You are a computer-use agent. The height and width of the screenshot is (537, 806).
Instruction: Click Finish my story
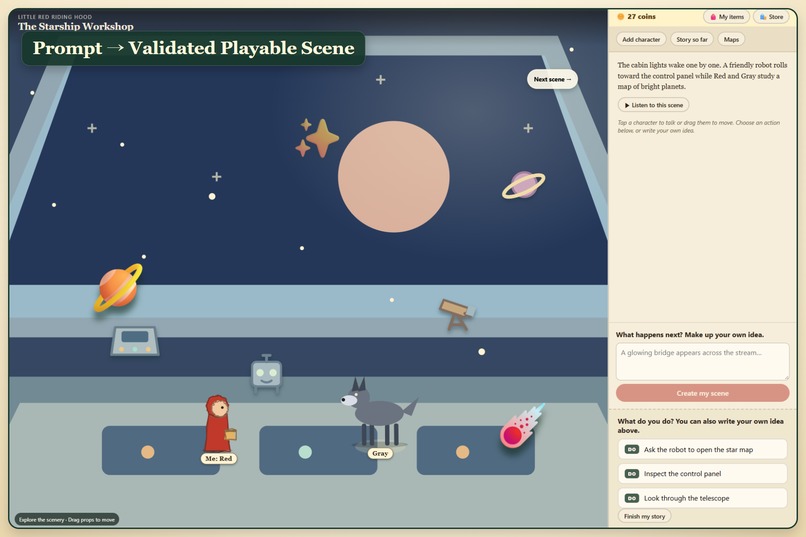[644, 516]
